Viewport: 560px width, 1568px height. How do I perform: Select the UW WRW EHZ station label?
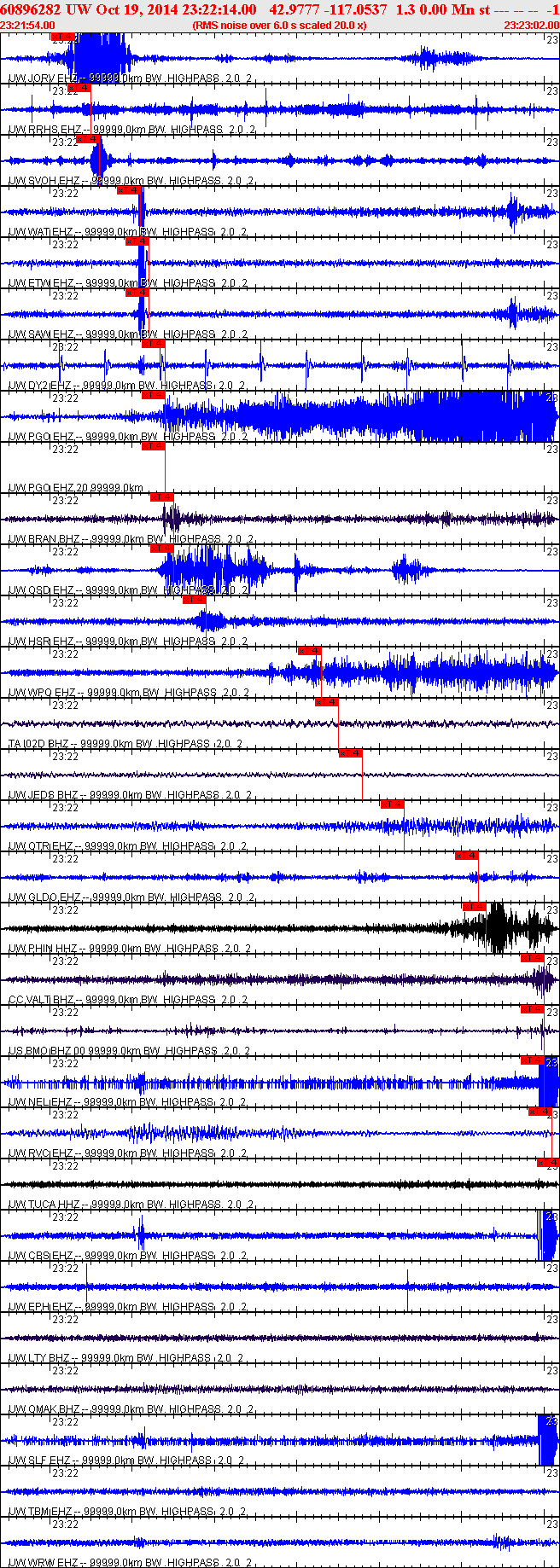coord(131,1563)
